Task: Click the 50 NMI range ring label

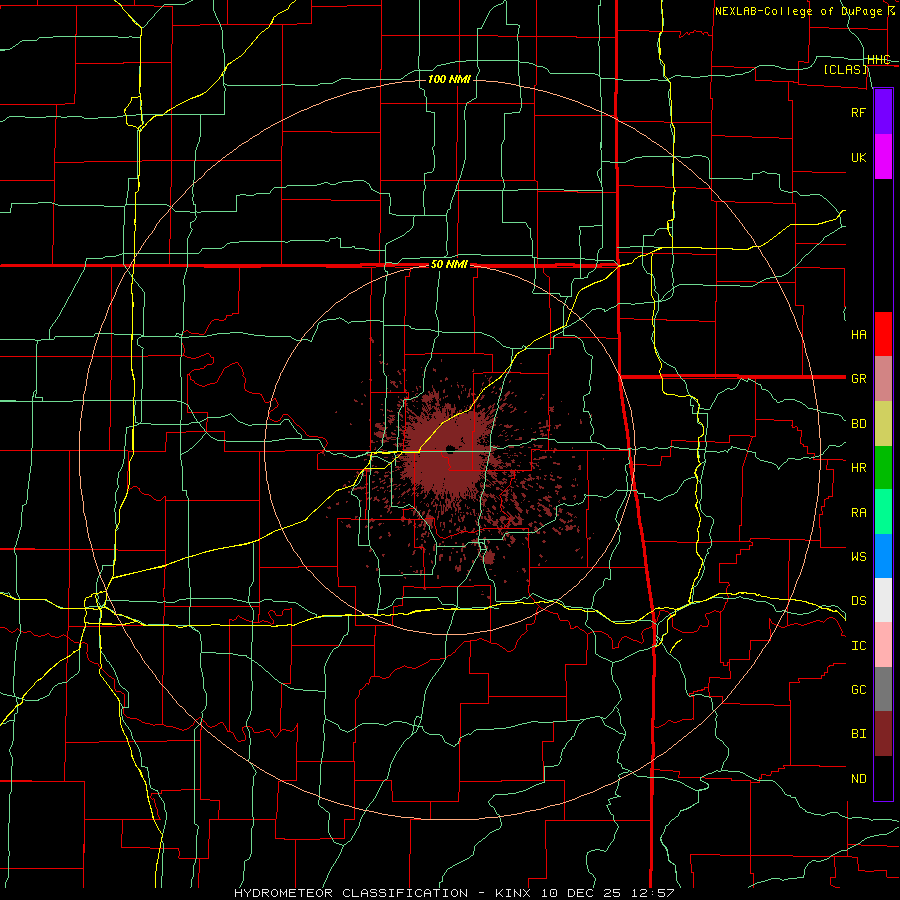Action: pos(449,265)
